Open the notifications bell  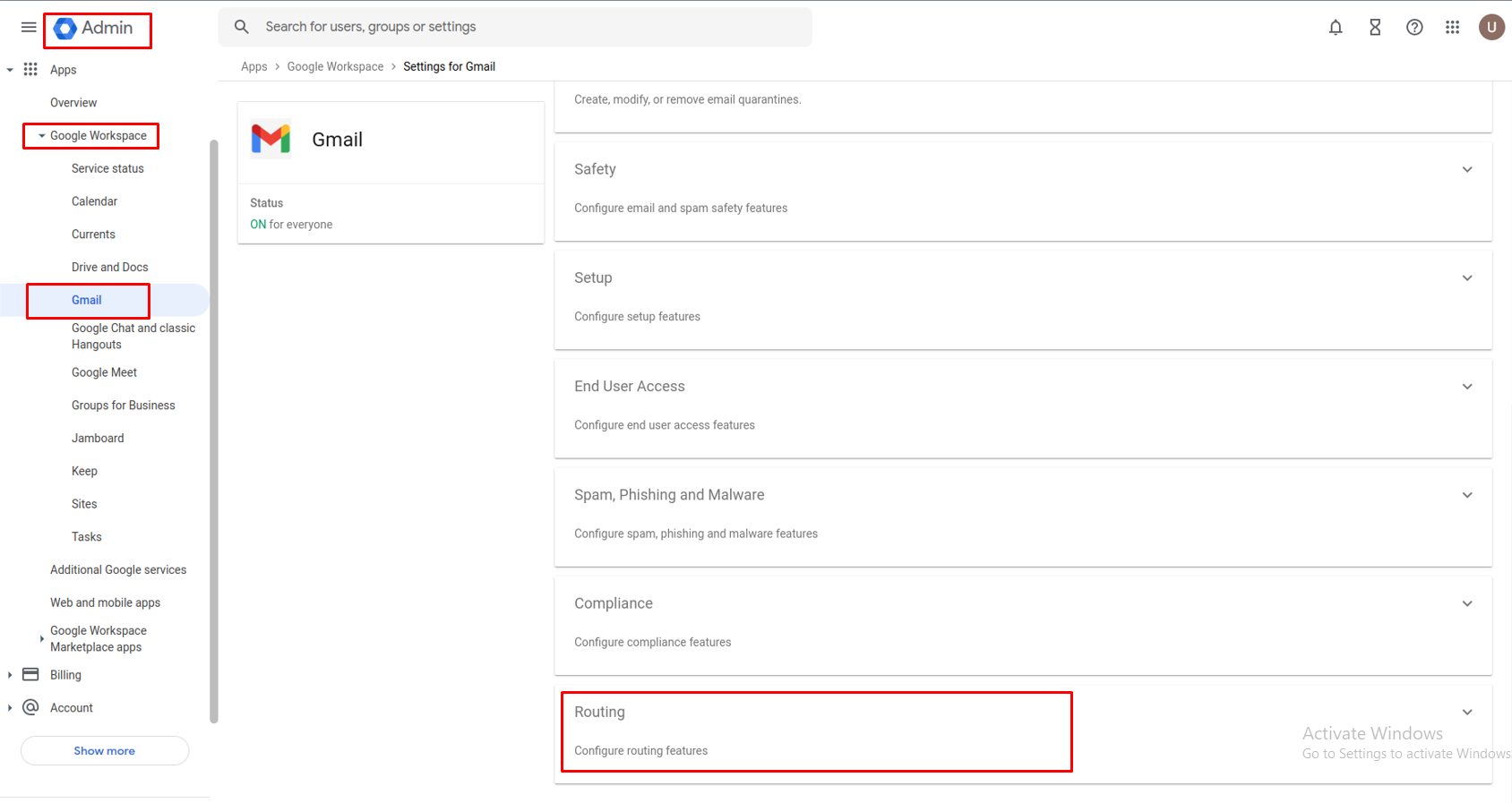click(1335, 27)
